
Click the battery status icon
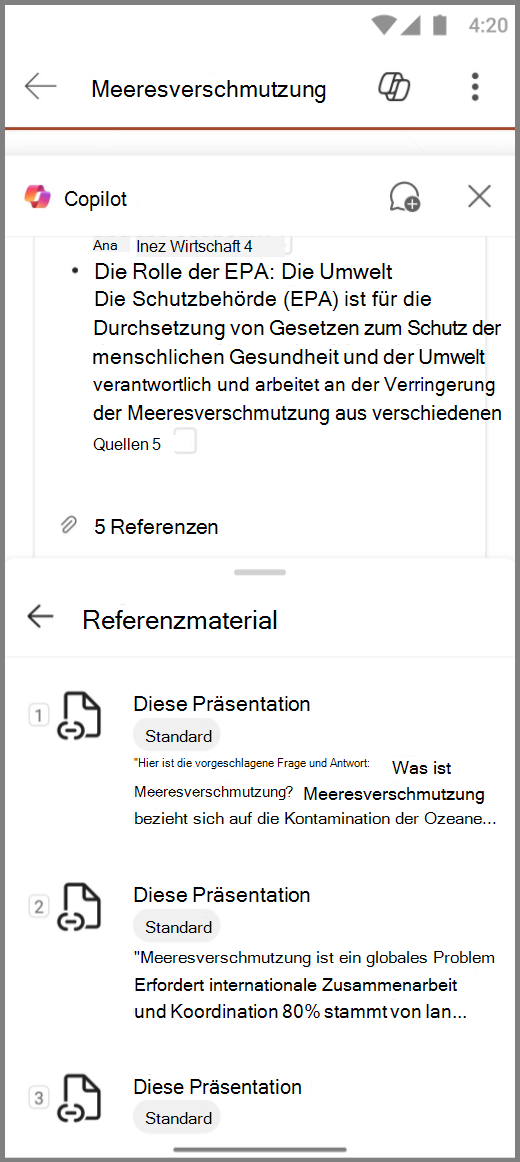[x=440, y=24]
